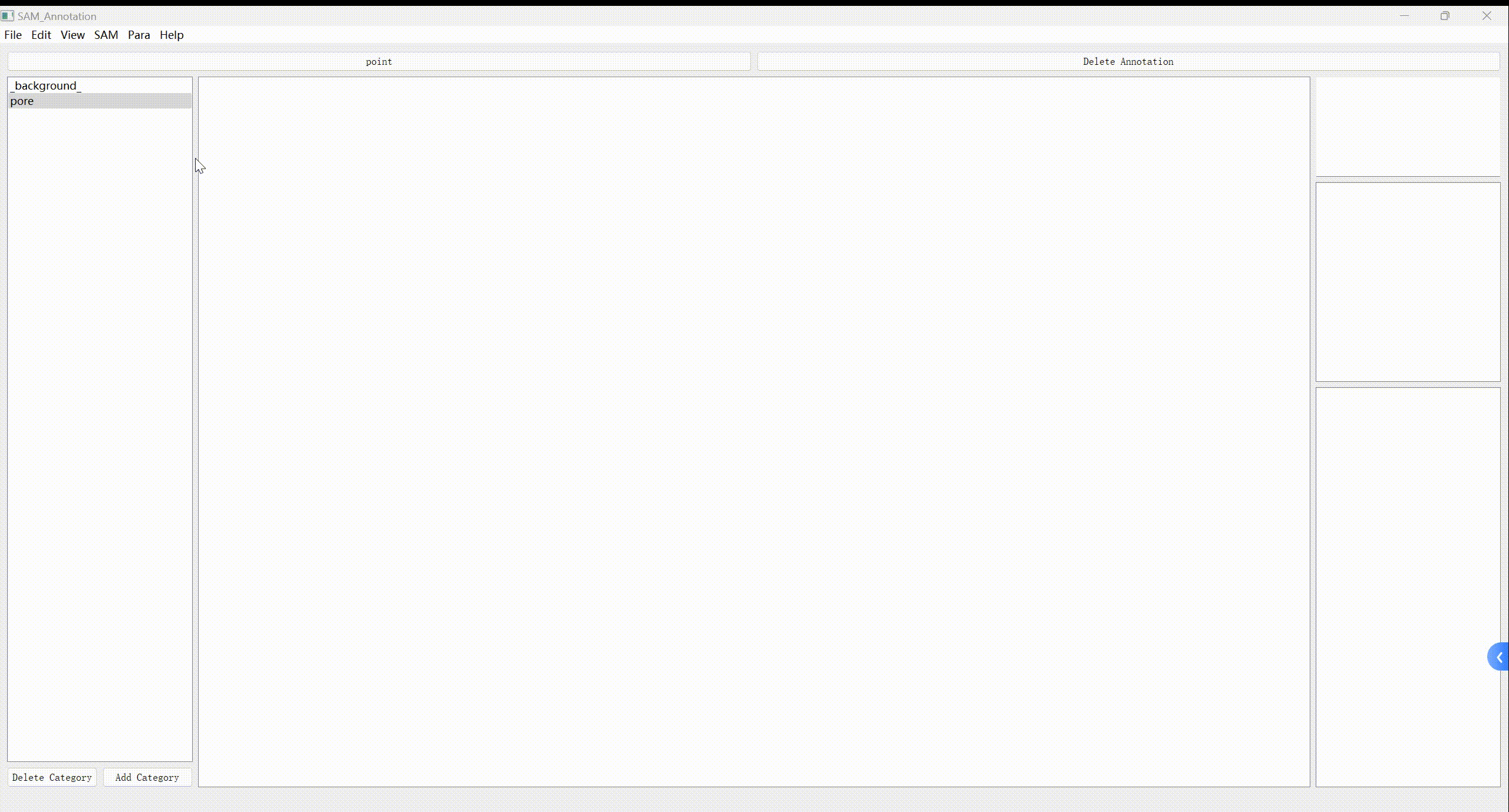Select the pore category

(22, 101)
